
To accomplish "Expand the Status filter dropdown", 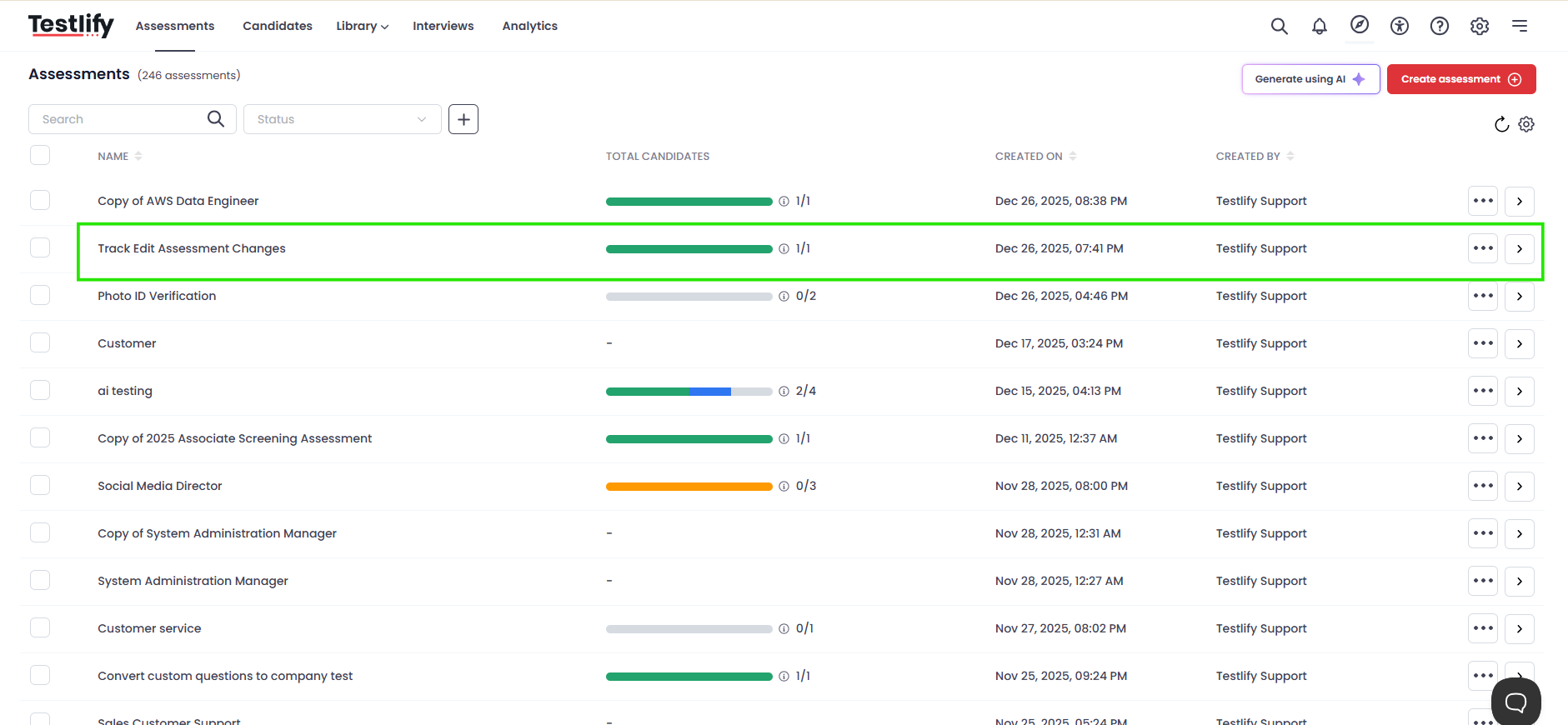I will pos(342,119).
